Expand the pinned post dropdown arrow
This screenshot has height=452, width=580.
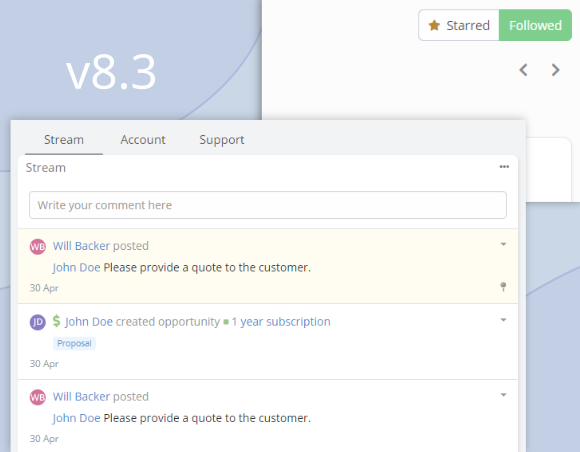click(x=503, y=244)
